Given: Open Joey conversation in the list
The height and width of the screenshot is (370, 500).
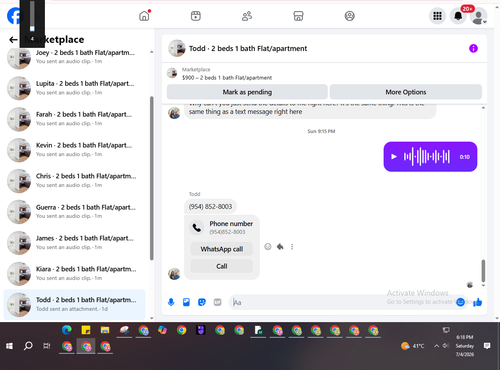Looking at the screenshot, I should point(74,57).
